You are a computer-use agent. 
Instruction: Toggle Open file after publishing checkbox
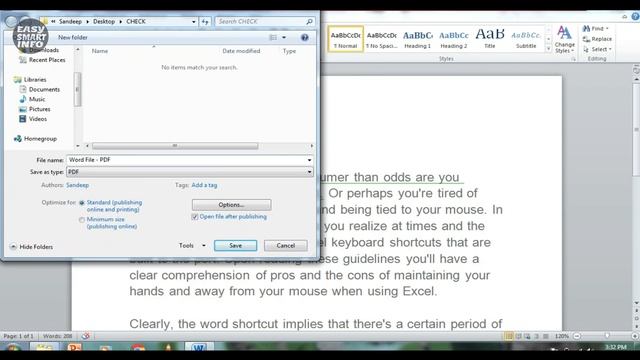(x=195, y=217)
